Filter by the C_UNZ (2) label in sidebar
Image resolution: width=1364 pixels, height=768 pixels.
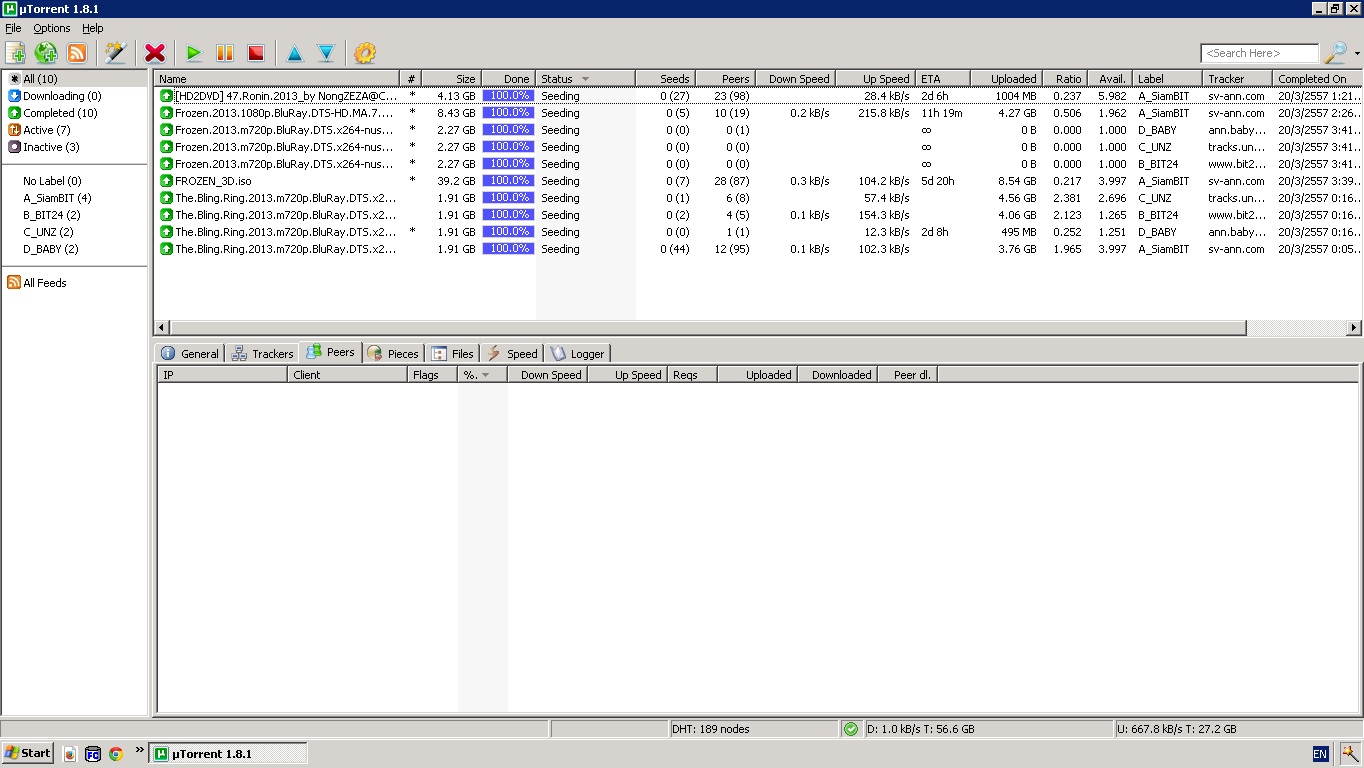click(x=49, y=232)
